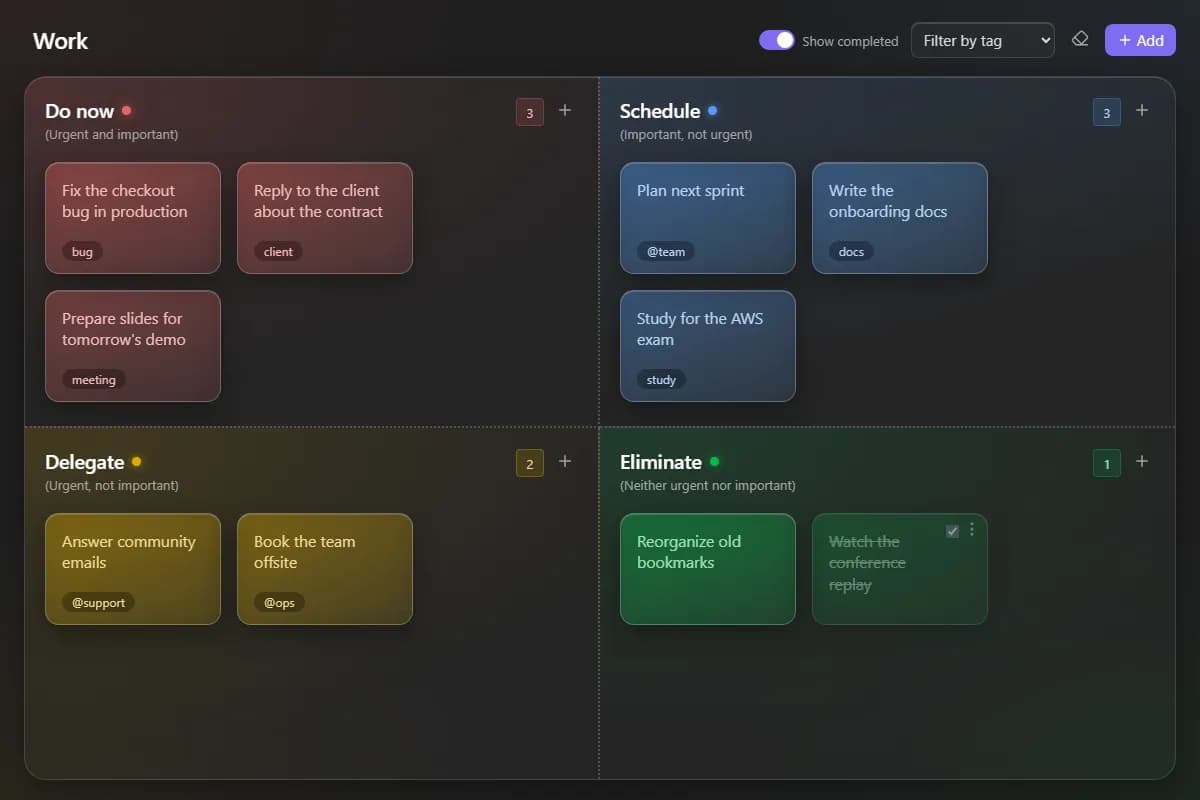Click the Delegate count badge 2
1200x800 pixels.
(530, 463)
